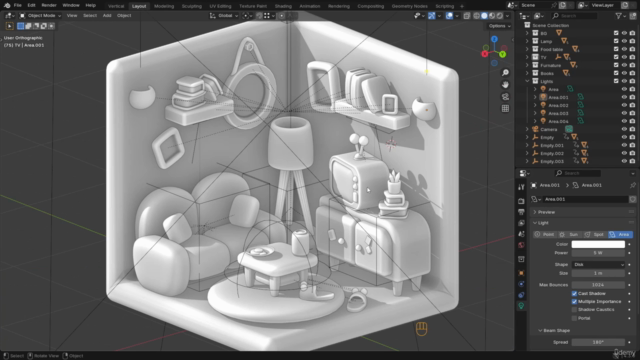Open the Physics properties tab
The height and width of the screenshot is (360, 640).
[x=521, y=284]
